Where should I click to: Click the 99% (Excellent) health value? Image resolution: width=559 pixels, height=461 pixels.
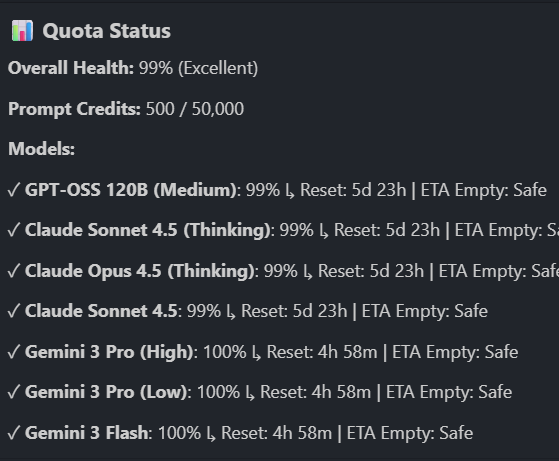198,68
